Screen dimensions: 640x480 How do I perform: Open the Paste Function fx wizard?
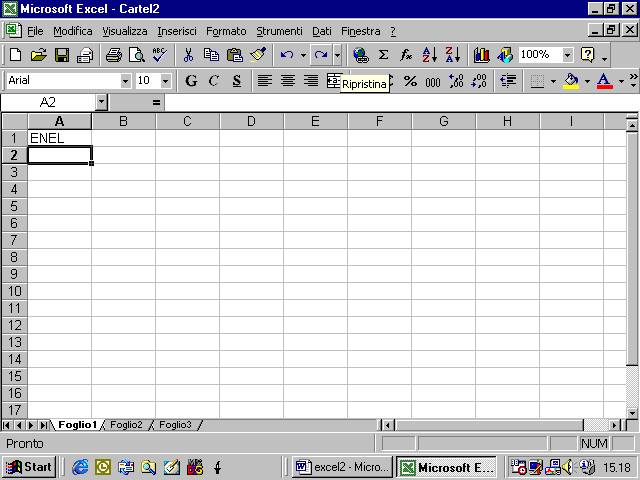pyautogui.click(x=406, y=54)
